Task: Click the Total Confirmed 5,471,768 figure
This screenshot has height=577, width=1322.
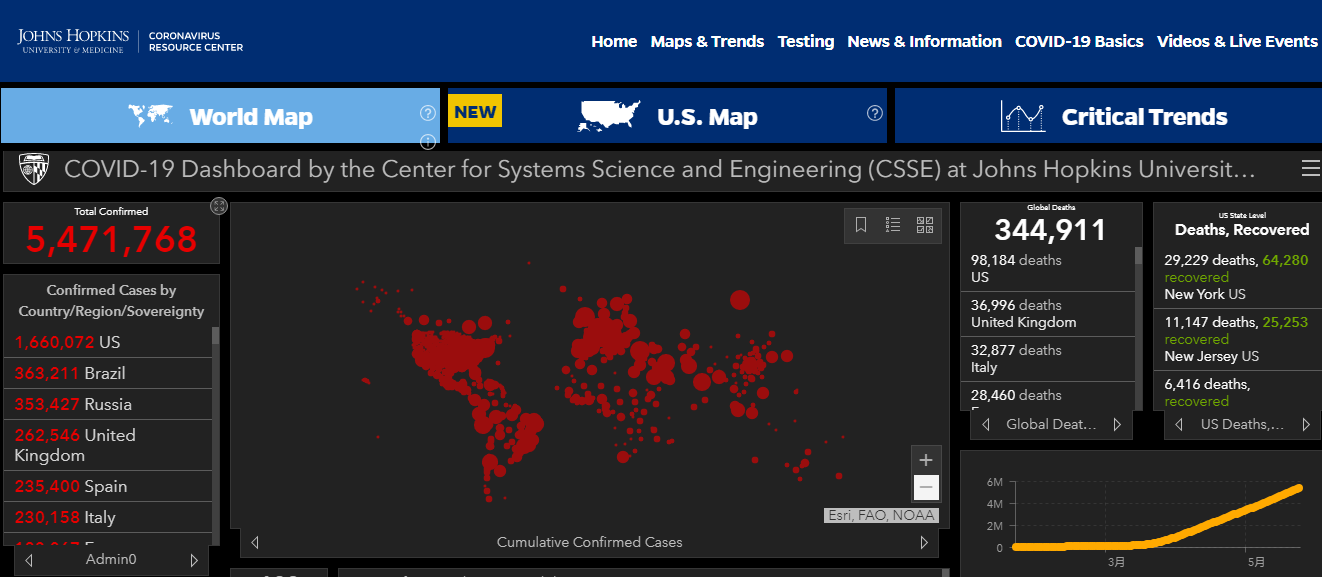Action: coord(111,240)
